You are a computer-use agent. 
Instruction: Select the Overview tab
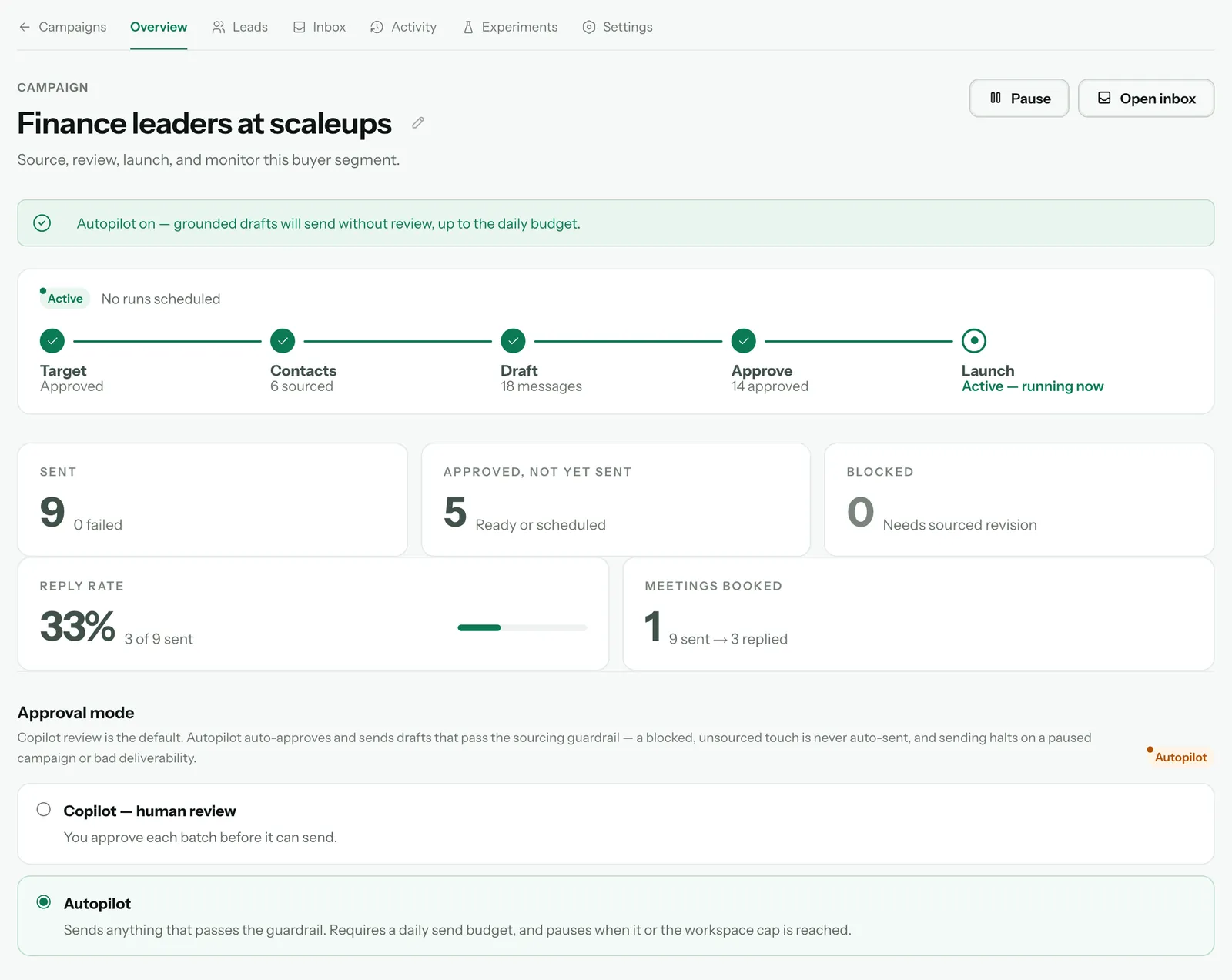point(159,27)
